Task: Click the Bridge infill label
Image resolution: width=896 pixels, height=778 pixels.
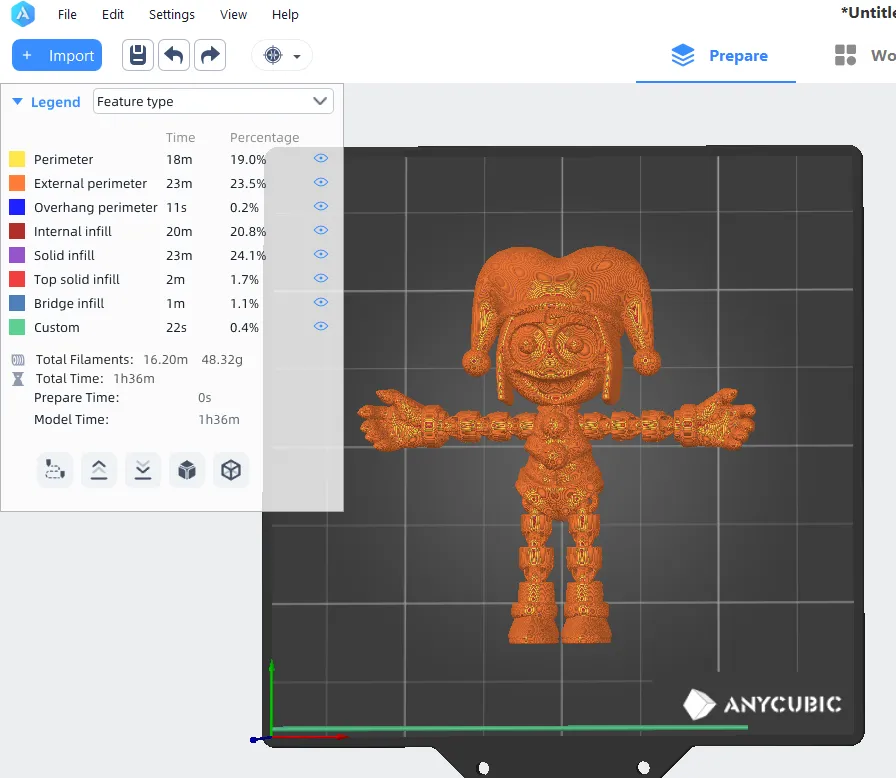Action: click(x=69, y=303)
